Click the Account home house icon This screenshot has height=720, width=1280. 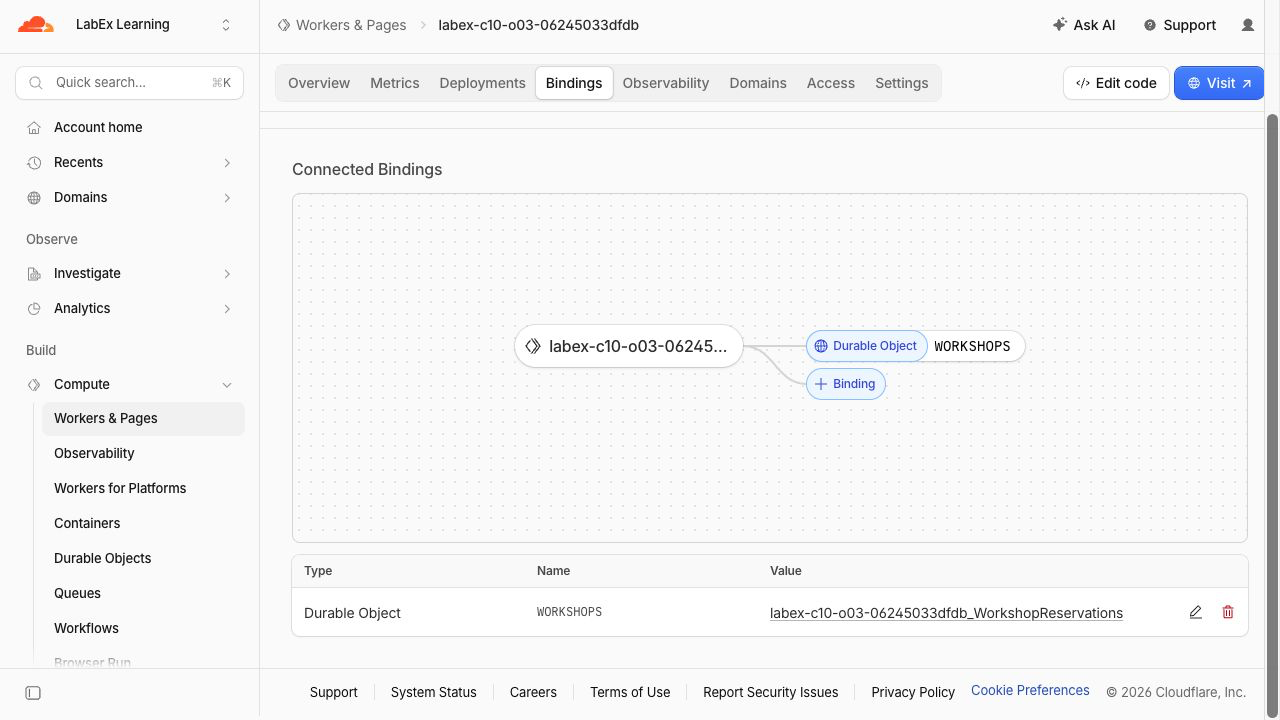[x=34, y=128]
